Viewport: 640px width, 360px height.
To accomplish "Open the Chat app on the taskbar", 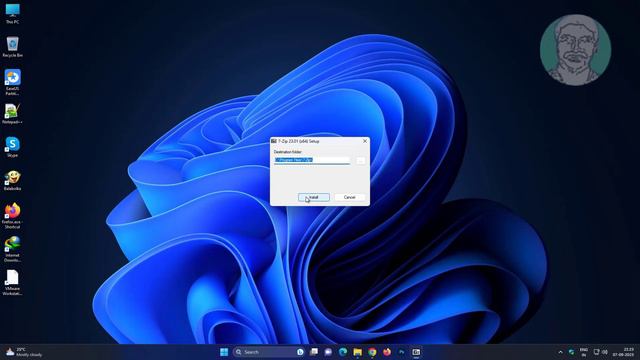I will (x=328, y=352).
